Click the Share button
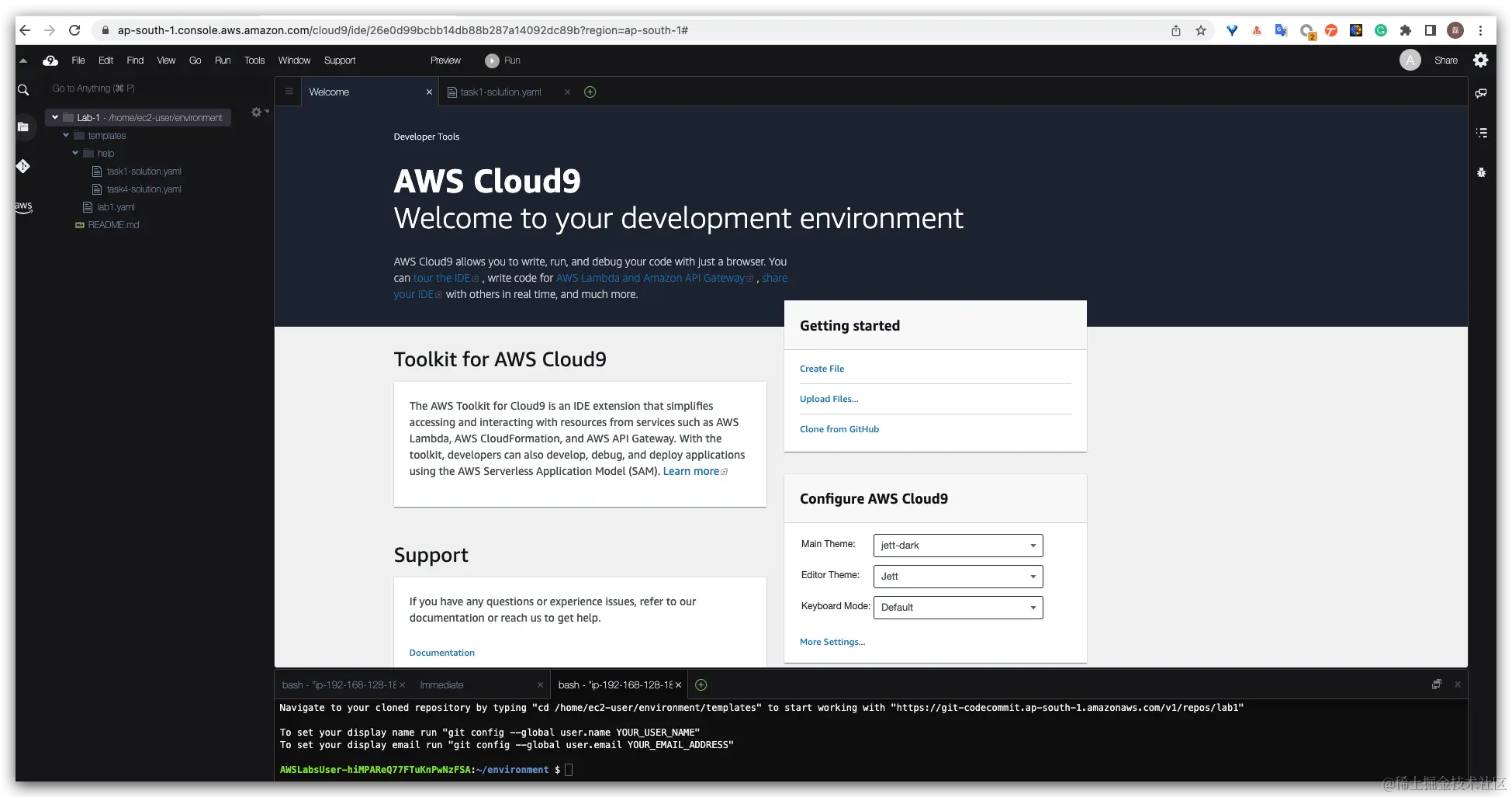Image resolution: width=1512 pixels, height=797 pixels. (x=1445, y=61)
